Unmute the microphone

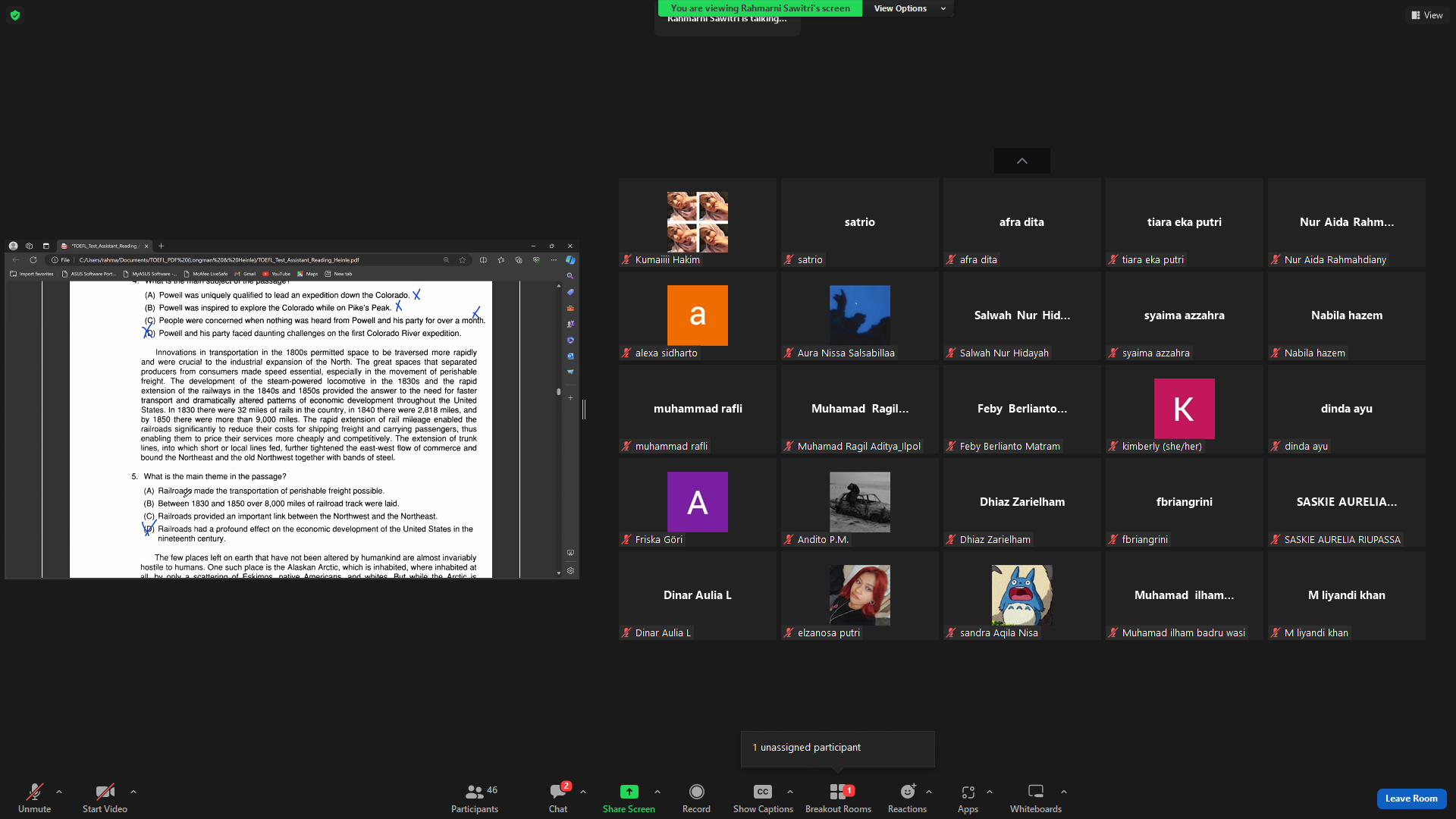coord(34,797)
